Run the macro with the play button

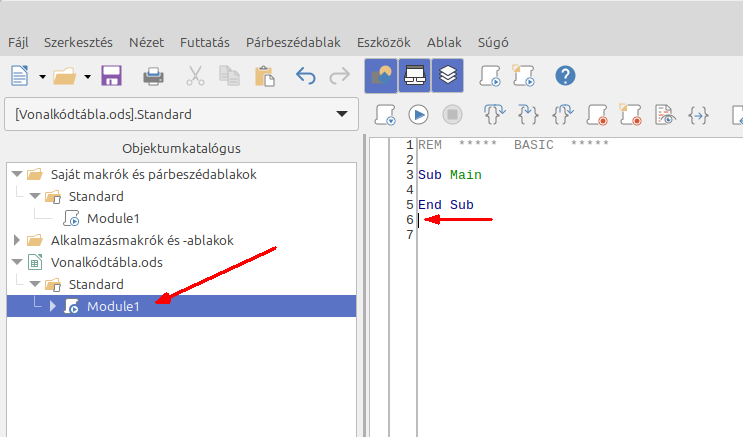click(418, 115)
